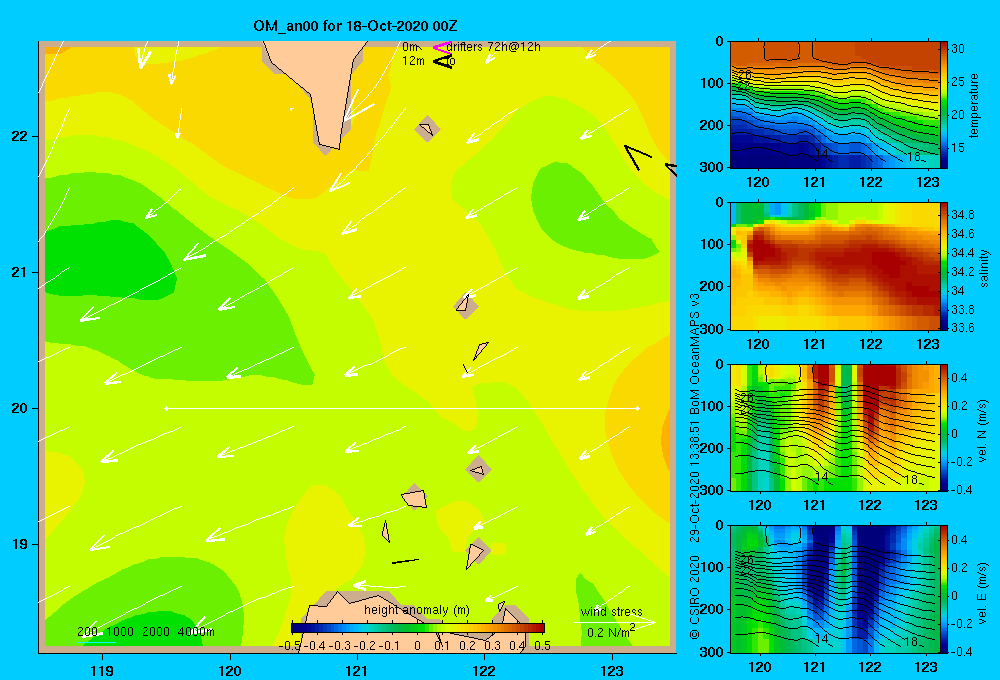The width and height of the screenshot is (1000, 680).
Task: Click the '12m' drifter depth label
Action: [x=413, y=61]
